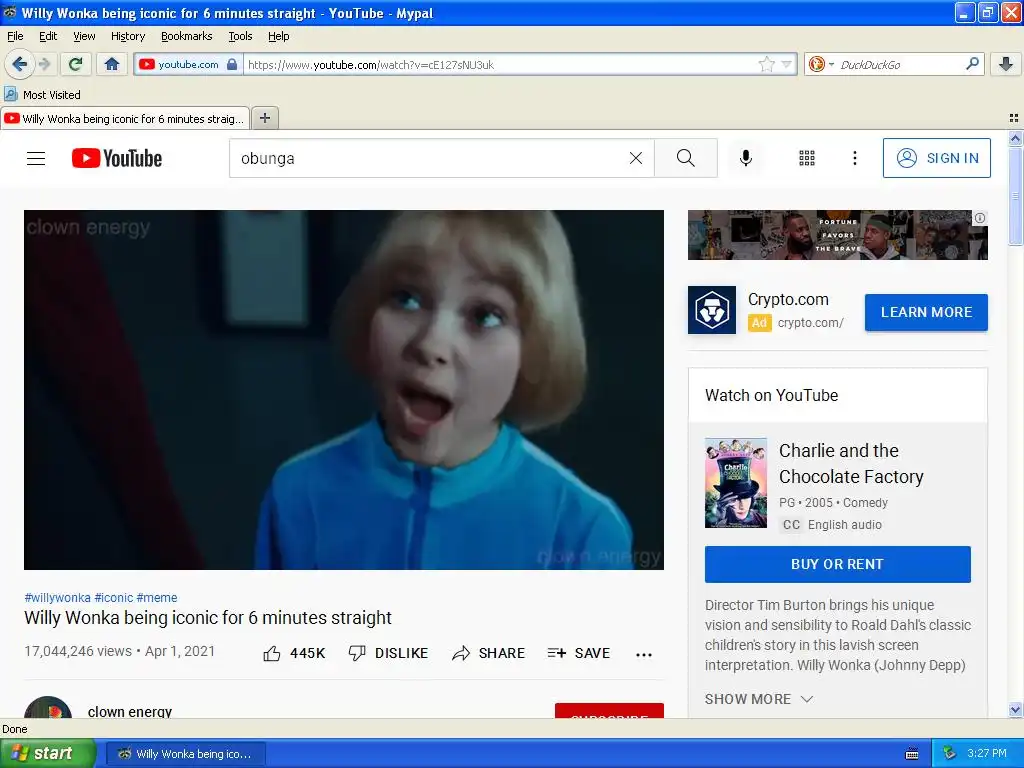Select the Willy Wonka taskbar window button
The height and width of the screenshot is (768, 1024).
pyautogui.click(x=186, y=754)
